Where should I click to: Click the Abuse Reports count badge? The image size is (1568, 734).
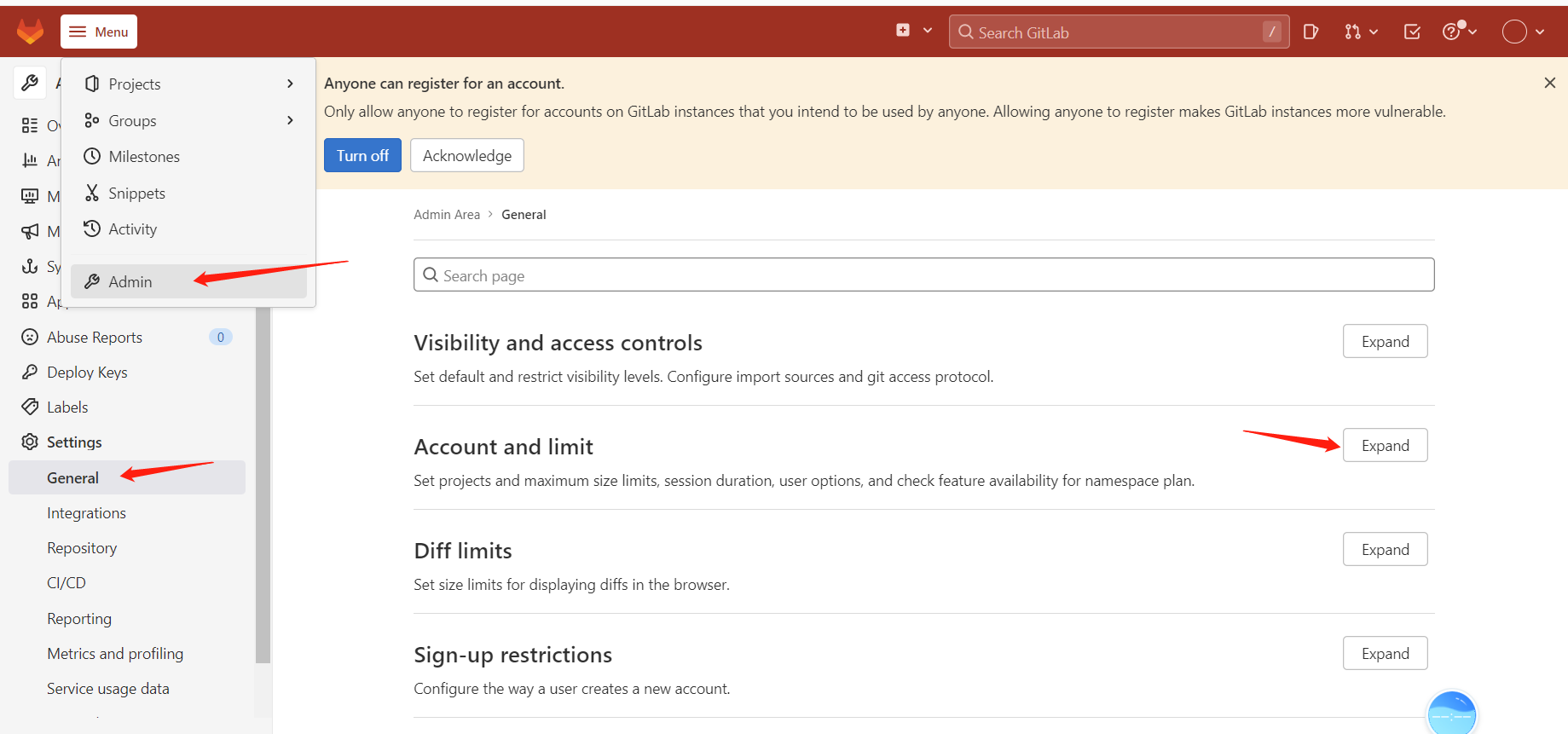(x=221, y=337)
